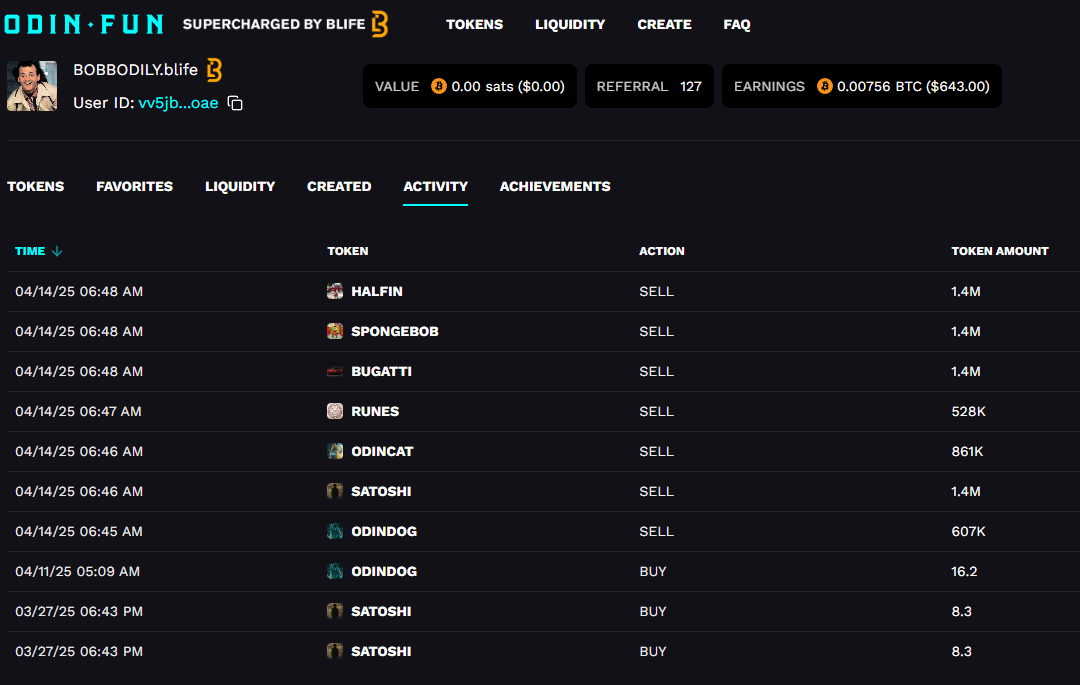This screenshot has width=1080, height=685.
Task: Click the SPONGEBOB token icon
Action: coord(335,331)
